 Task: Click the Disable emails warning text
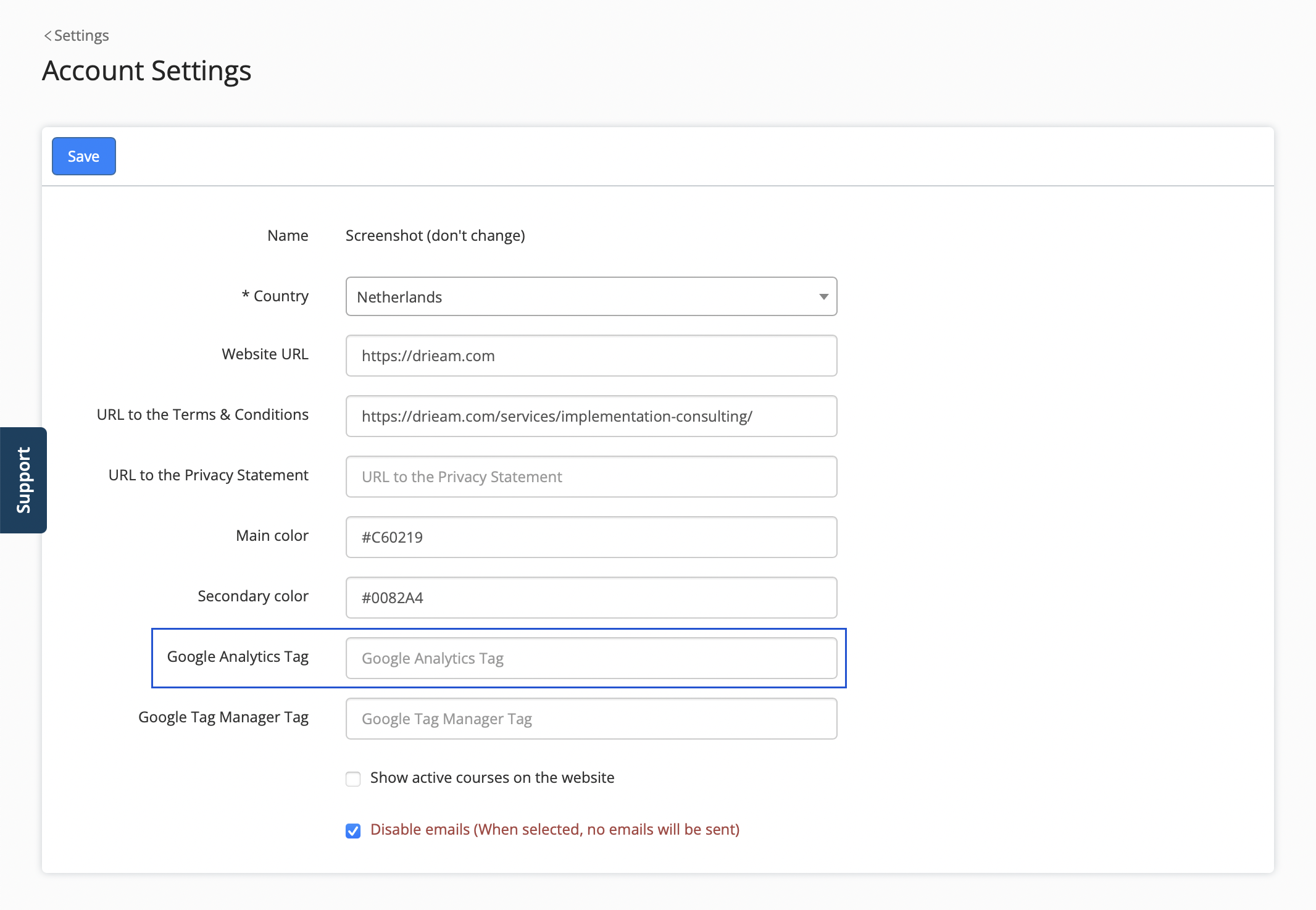555,829
